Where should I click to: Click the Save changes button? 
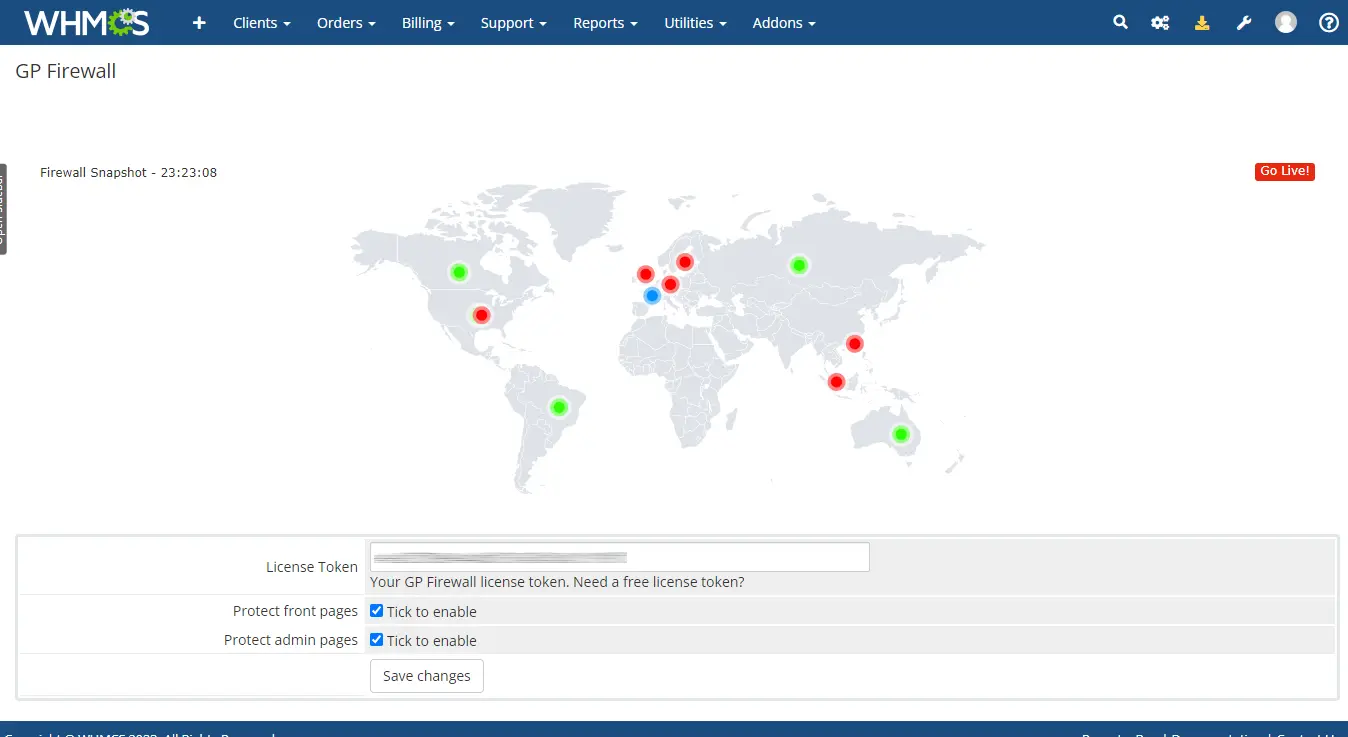pyautogui.click(x=427, y=676)
